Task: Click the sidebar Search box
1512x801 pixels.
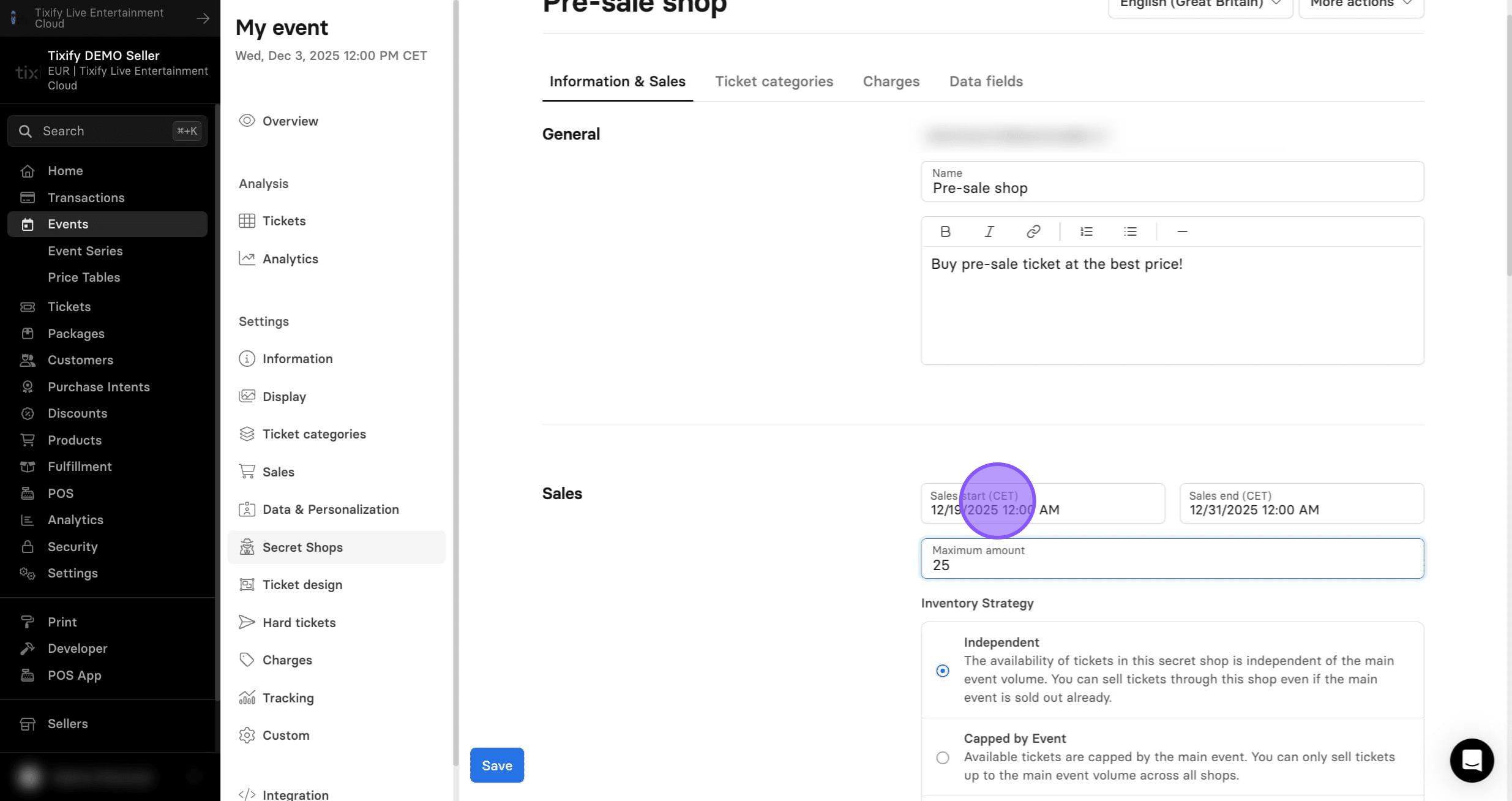Action: point(107,131)
